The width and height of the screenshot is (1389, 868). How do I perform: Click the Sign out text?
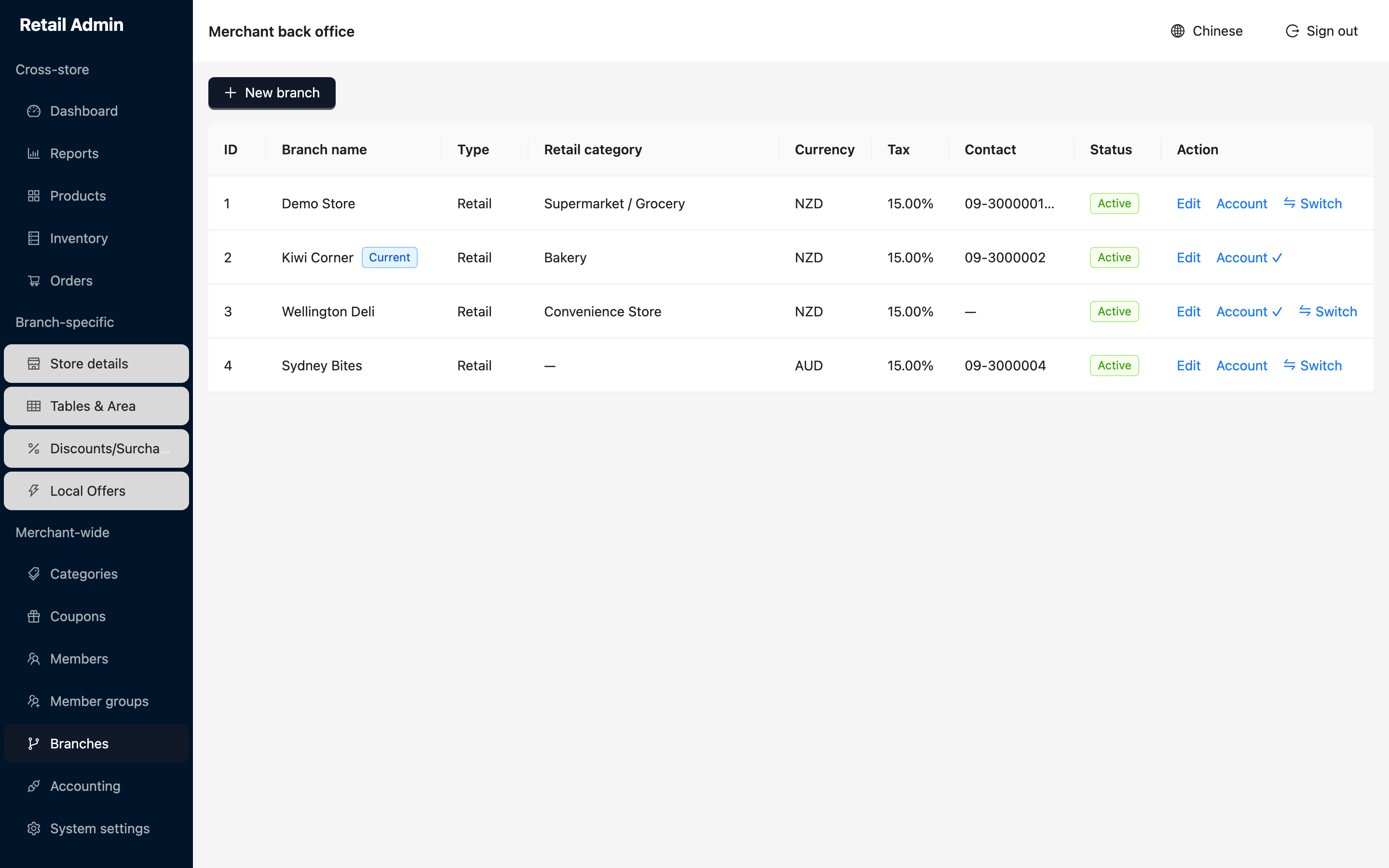pos(1332,31)
